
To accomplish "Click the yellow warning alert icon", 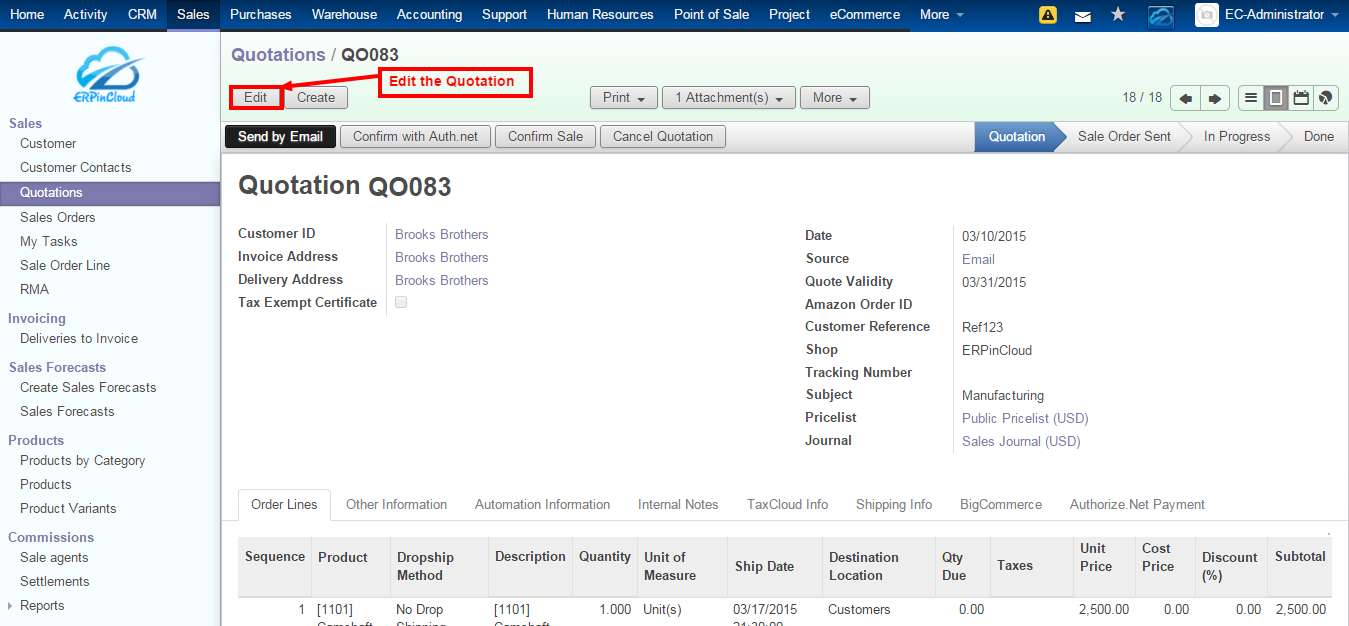I will click(1048, 15).
